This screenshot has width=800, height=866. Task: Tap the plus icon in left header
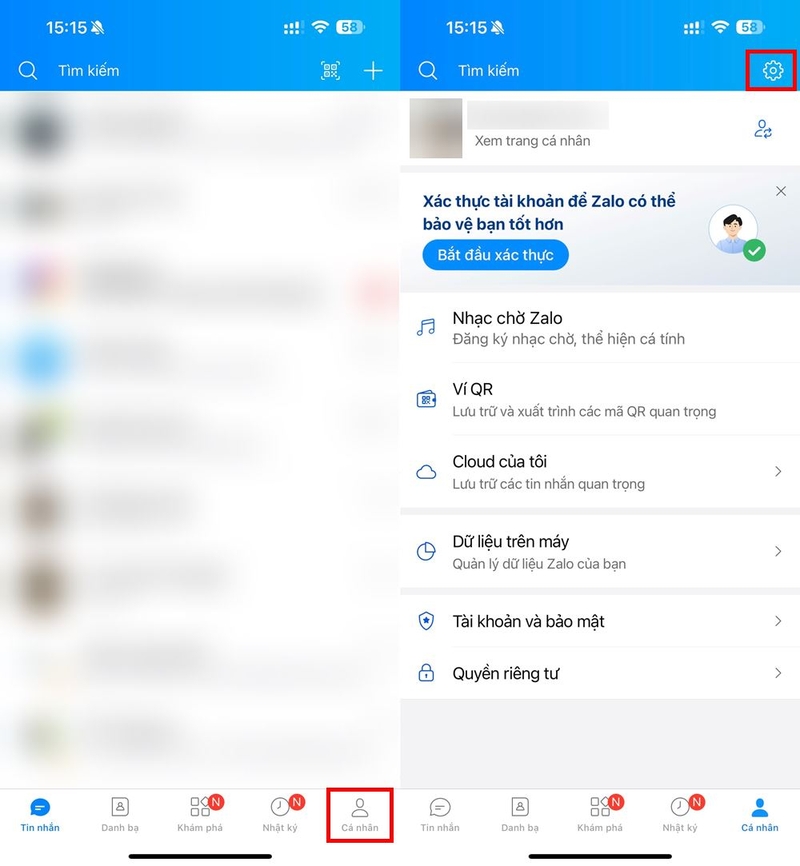[373, 70]
